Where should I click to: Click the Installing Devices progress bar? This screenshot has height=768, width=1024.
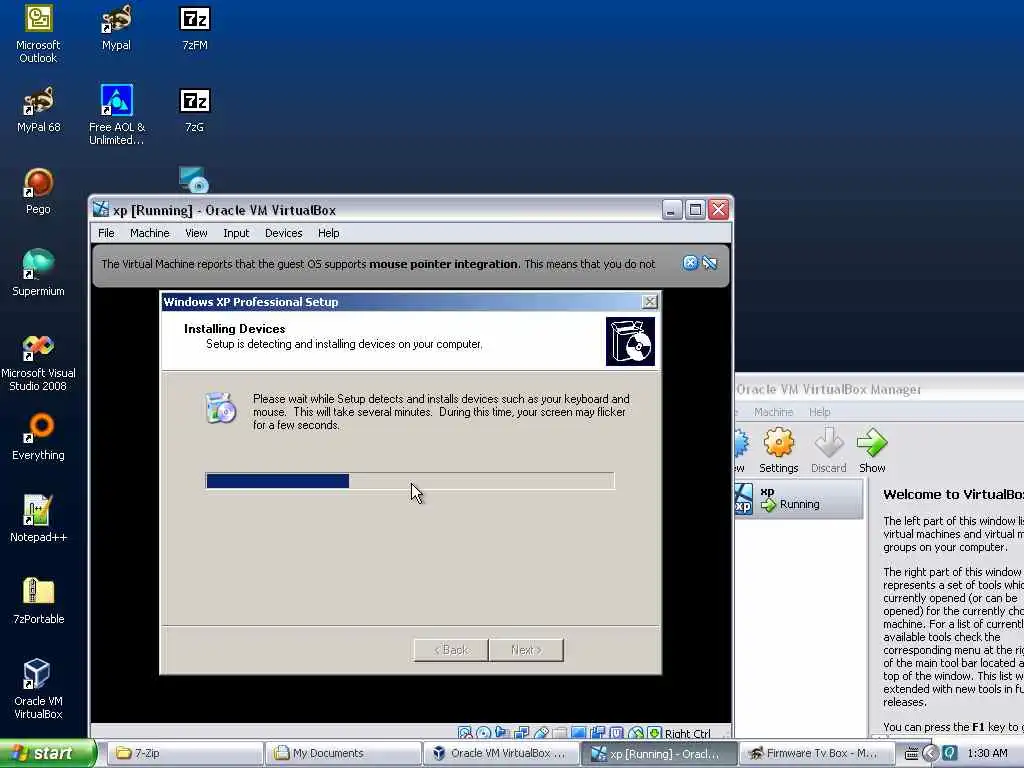coord(409,481)
